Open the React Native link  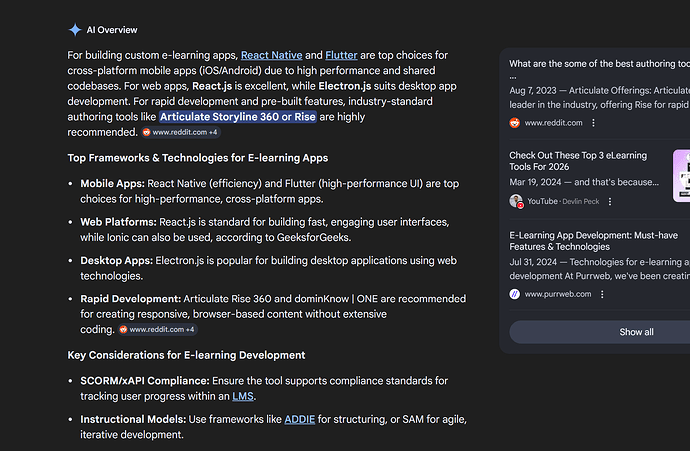coord(271,54)
